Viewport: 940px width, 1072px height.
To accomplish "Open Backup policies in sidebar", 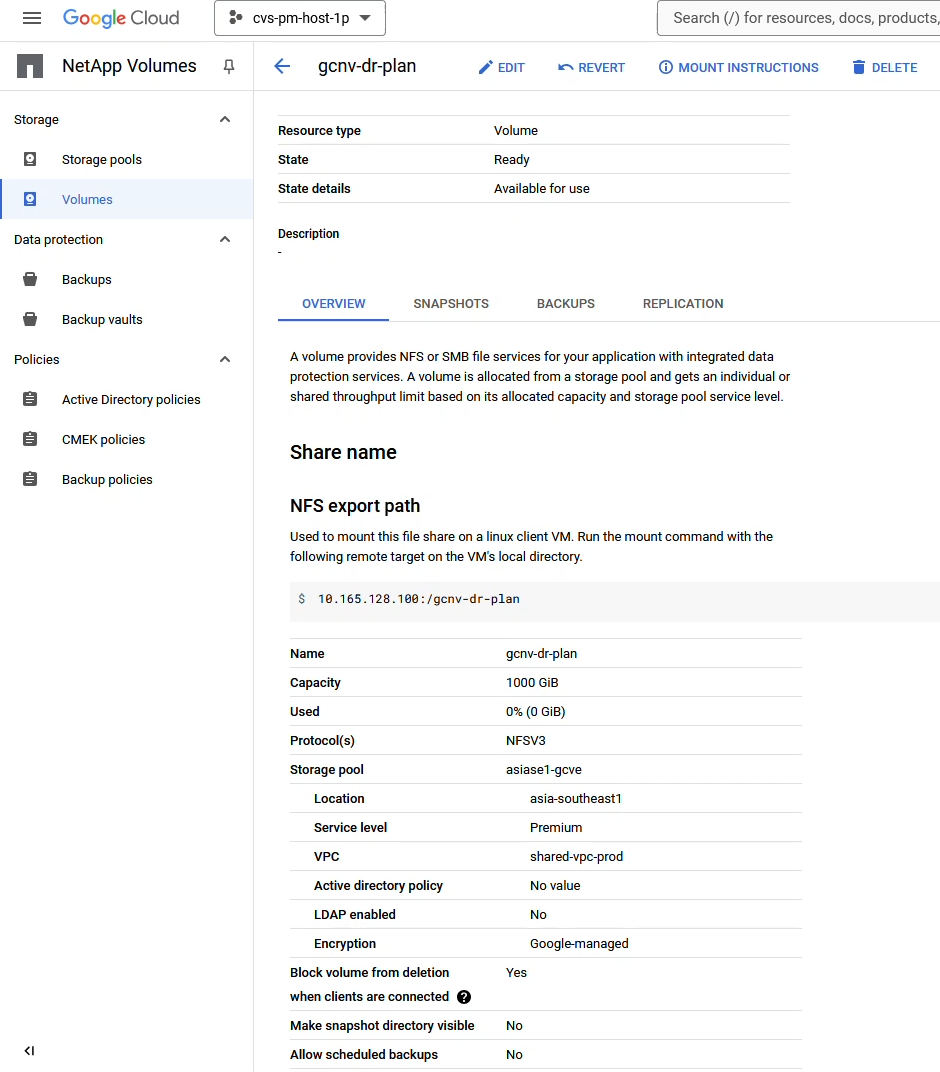I will [x=107, y=479].
